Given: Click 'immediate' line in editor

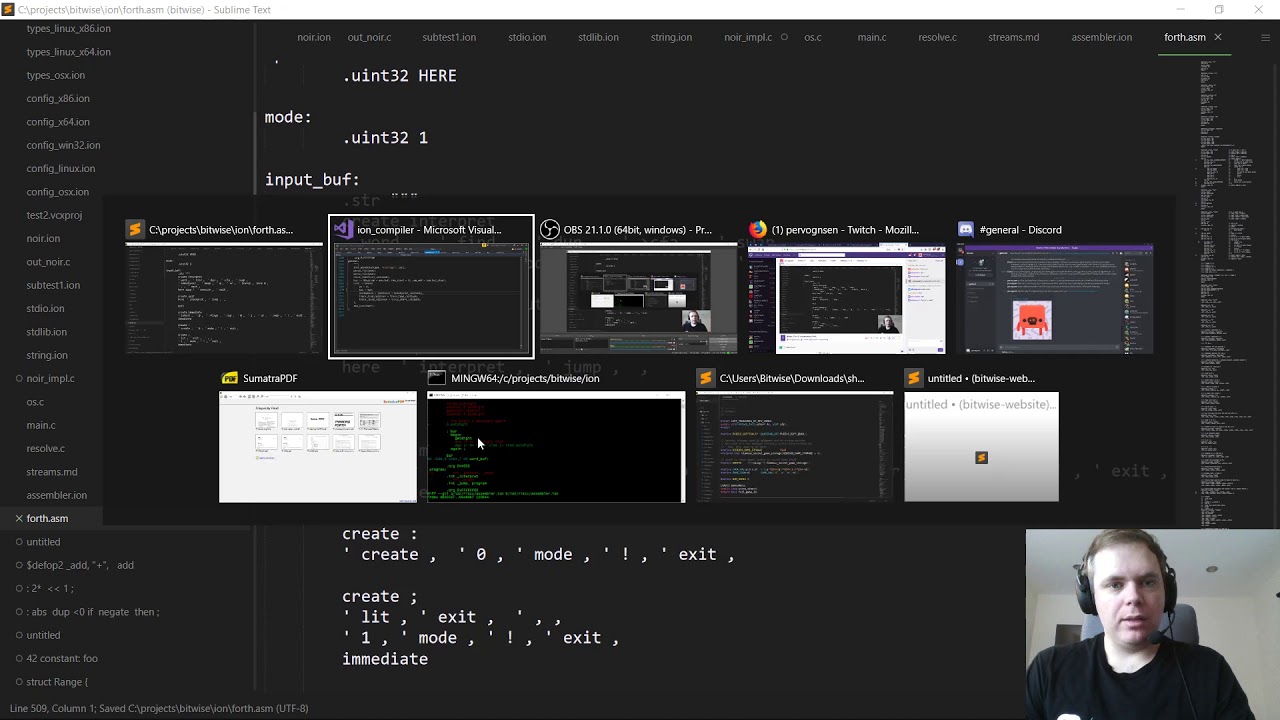Looking at the screenshot, I should point(385,659).
